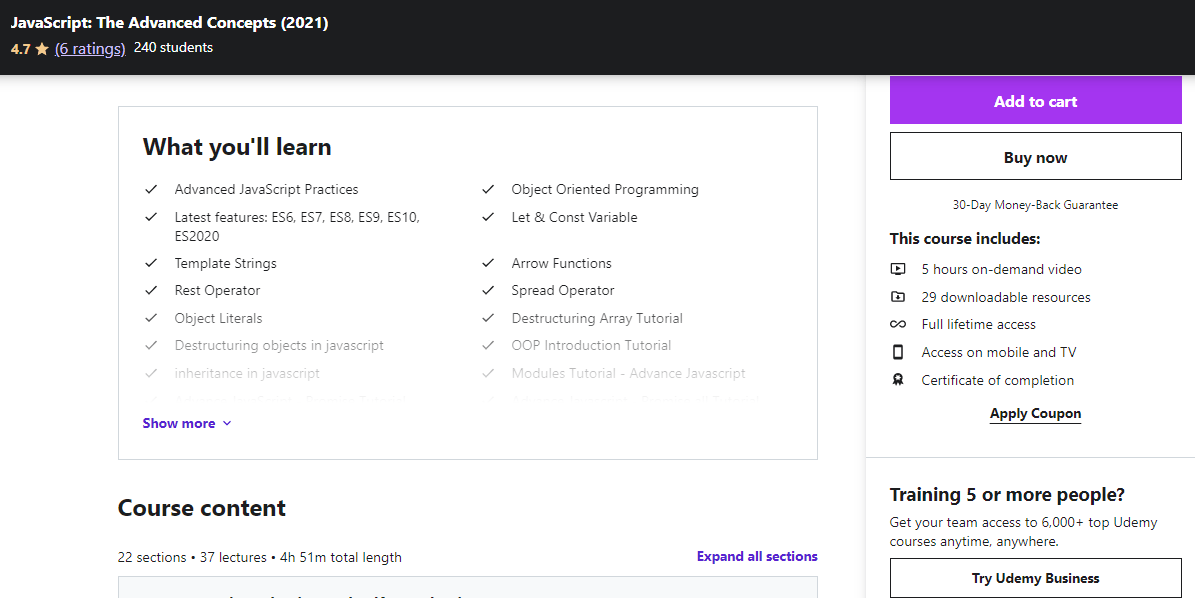Click the certificate ribbon icon
The image size is (1195, 598).
(x=898, y=380)
